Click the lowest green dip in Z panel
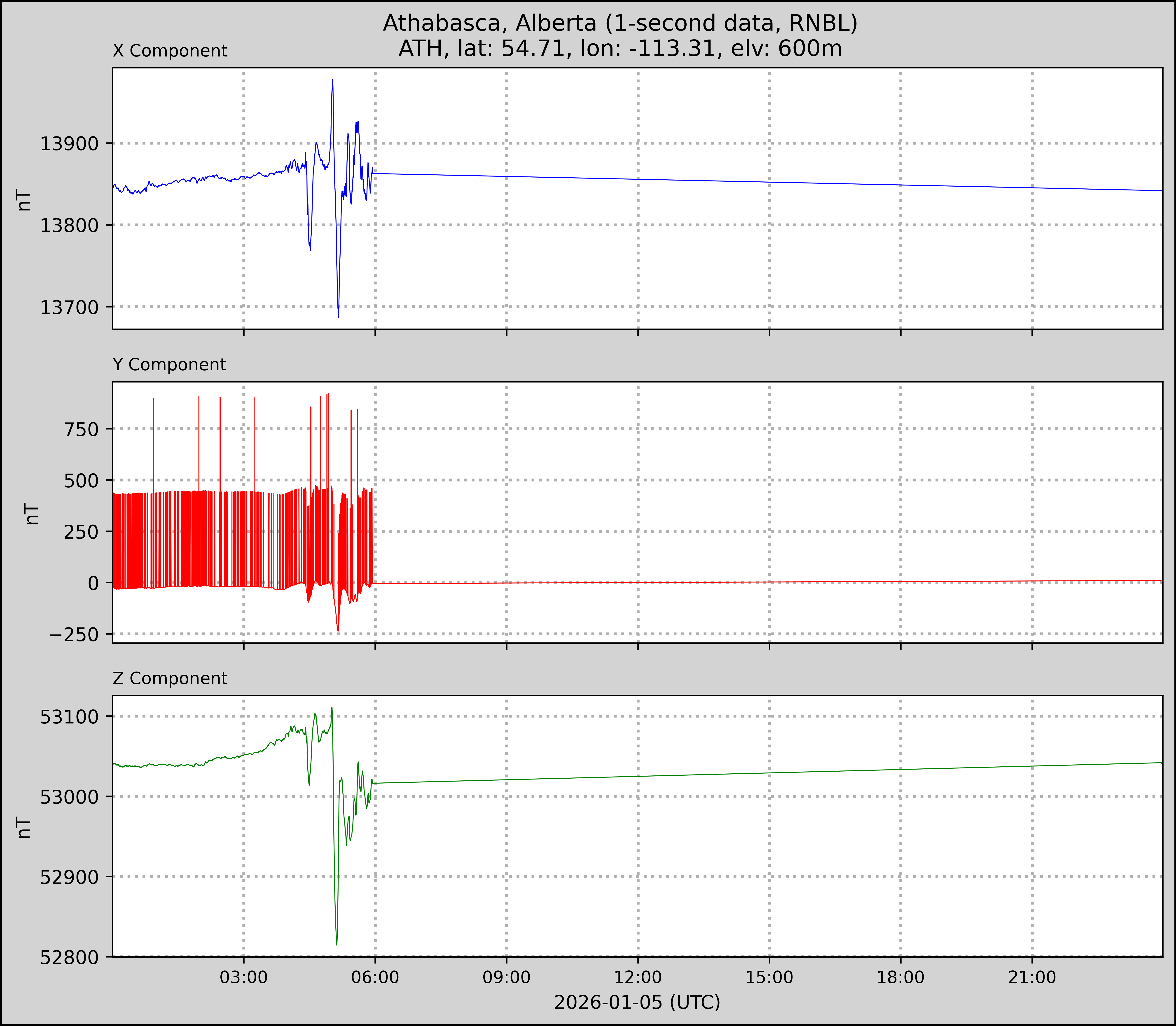 [x=337, y=943]
